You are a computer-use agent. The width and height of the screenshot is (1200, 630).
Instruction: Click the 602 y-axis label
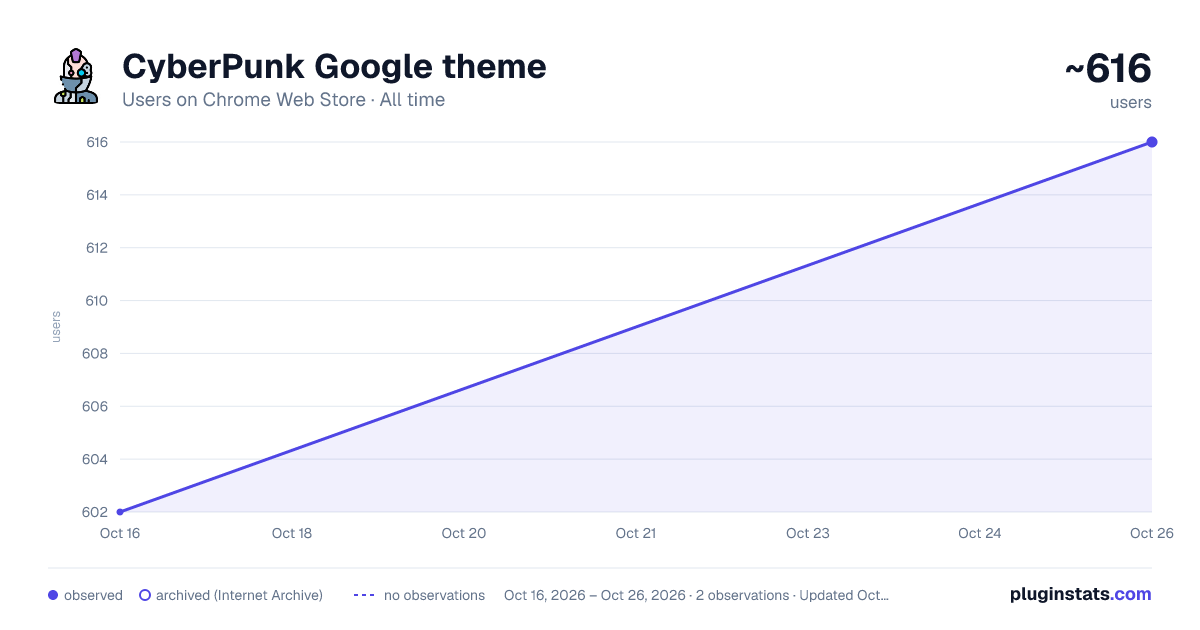coord(97,512)
